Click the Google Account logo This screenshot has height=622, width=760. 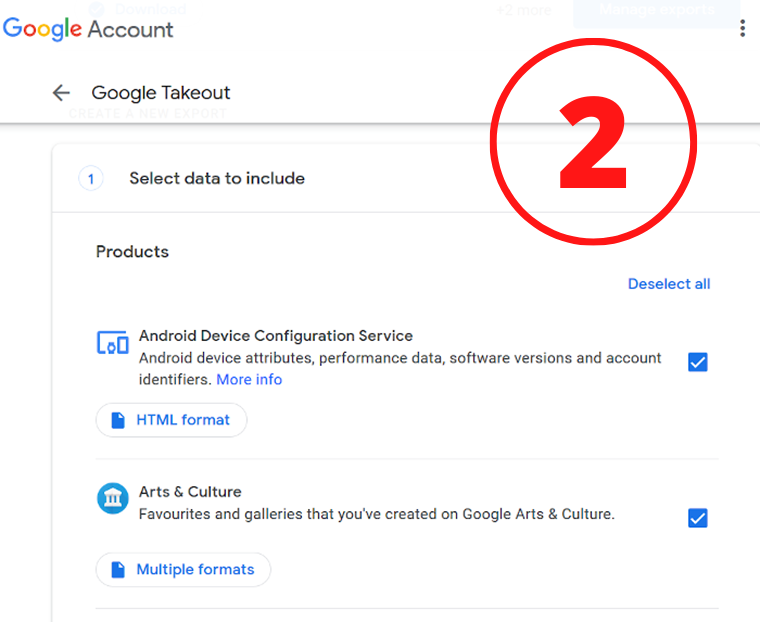click(x=88, y=29)
